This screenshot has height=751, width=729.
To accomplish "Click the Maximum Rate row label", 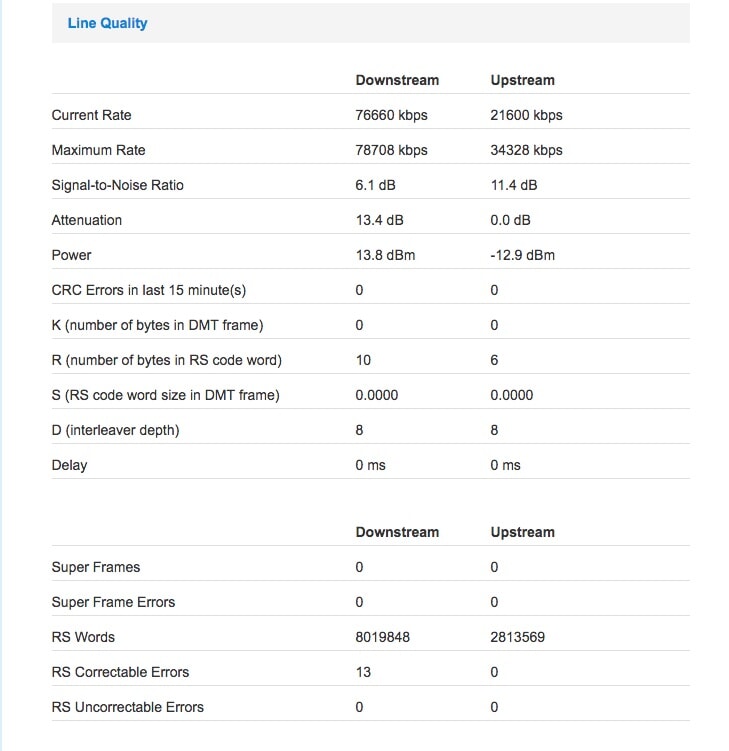I will (98, 150).
